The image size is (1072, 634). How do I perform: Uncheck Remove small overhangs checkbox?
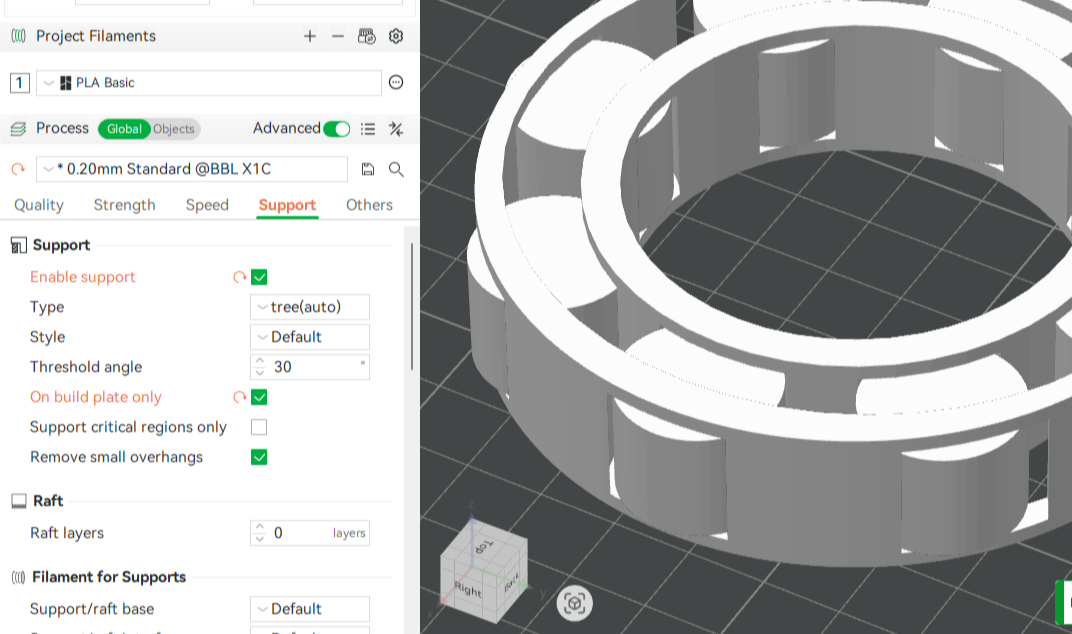(x=259, y=458)
